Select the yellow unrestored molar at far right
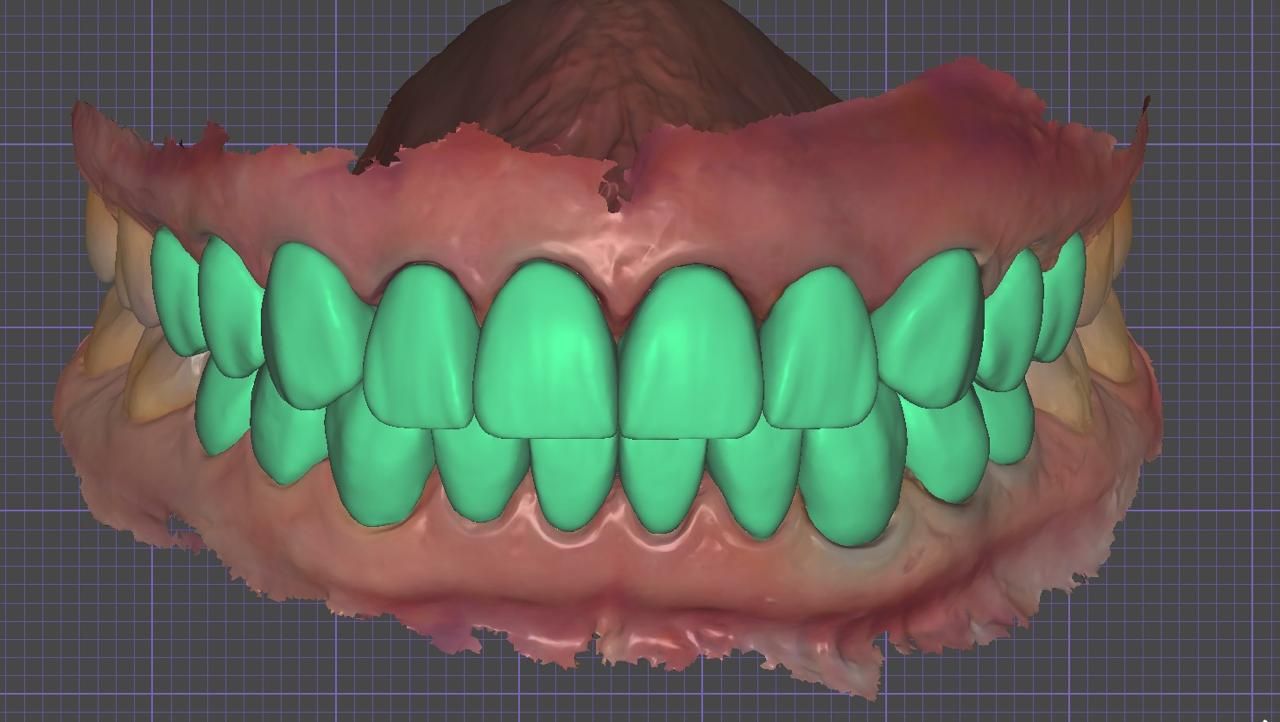 1110,350
